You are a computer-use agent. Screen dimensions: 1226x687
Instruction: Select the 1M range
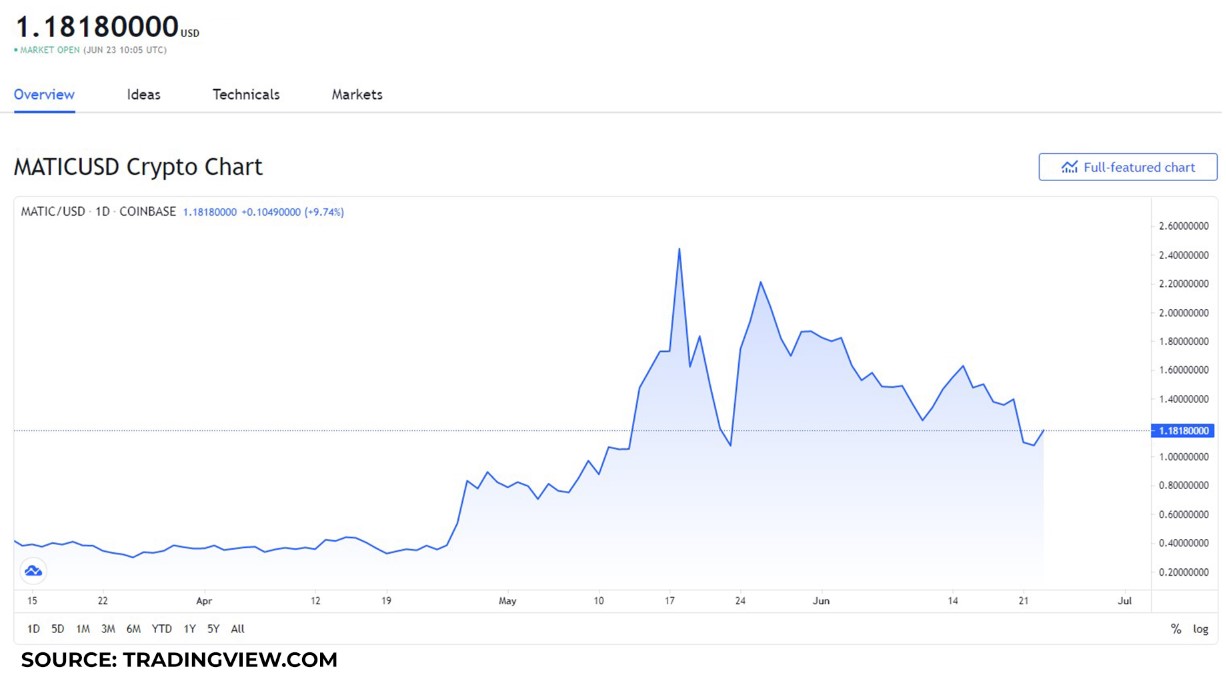click(81, 628)
